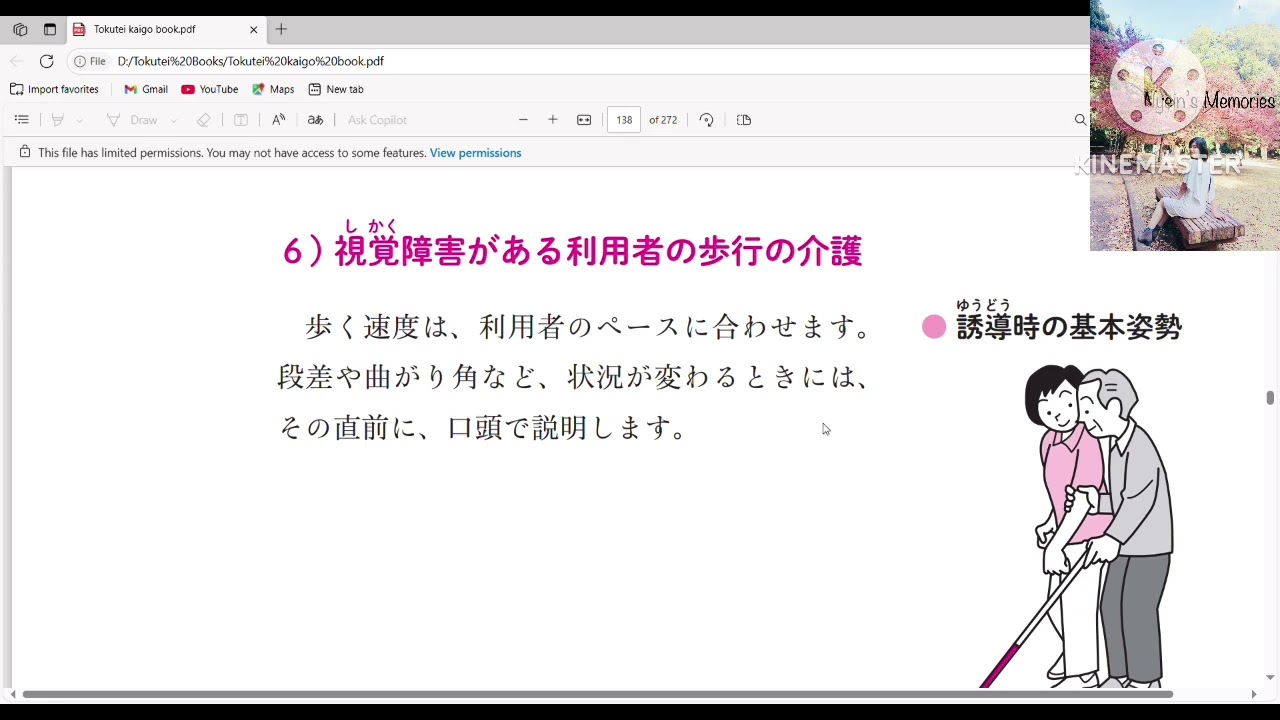Zoom out the PDF

(x=523, y=120)
